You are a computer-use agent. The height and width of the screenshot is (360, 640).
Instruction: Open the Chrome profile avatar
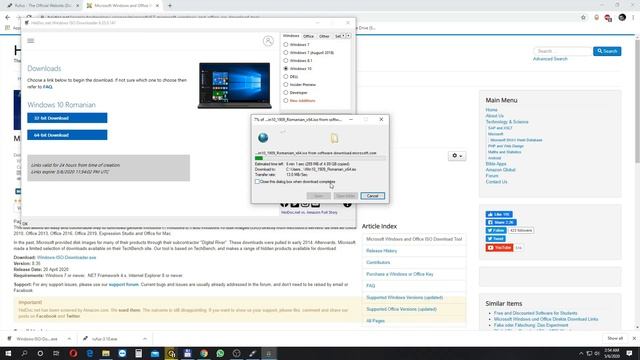[x=622, y=18]
